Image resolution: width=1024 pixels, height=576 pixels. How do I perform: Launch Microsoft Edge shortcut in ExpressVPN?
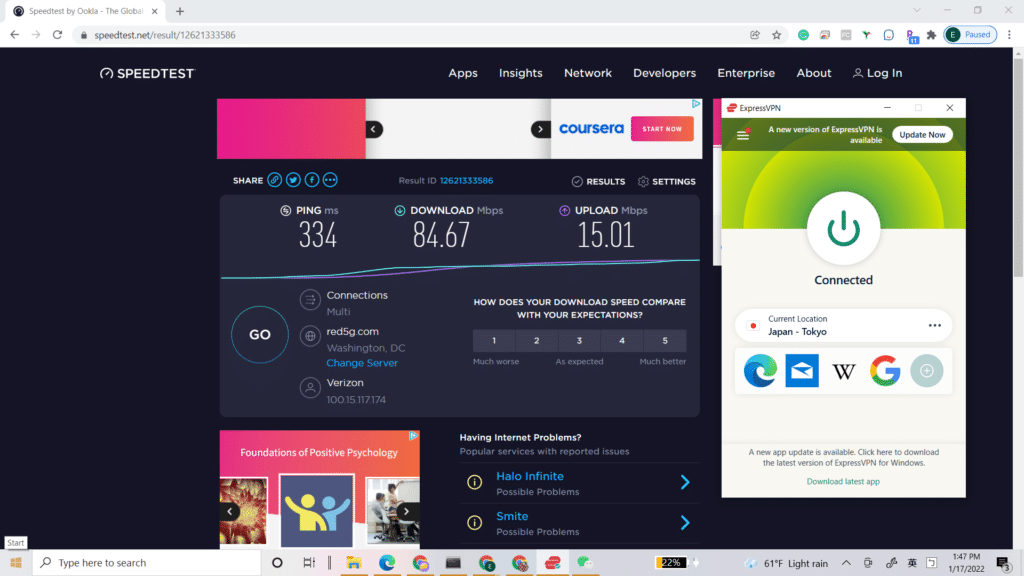760,371
